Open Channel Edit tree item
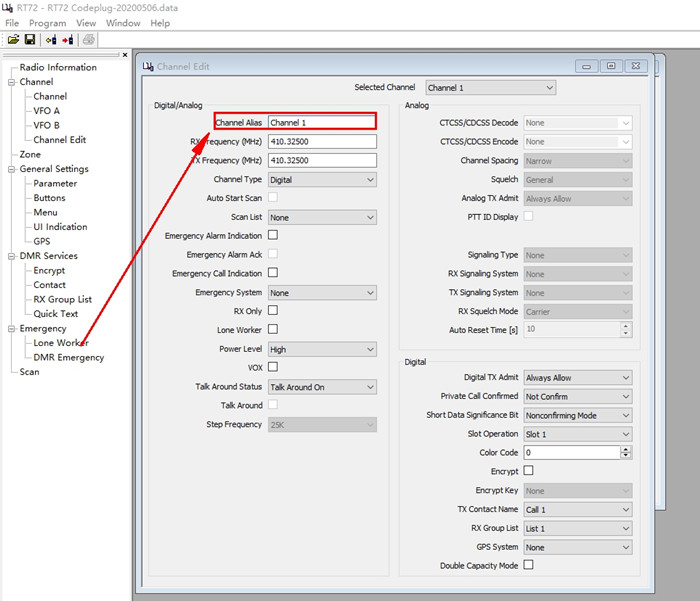Viewport: 700px width, 601px height. pos(59,140)
